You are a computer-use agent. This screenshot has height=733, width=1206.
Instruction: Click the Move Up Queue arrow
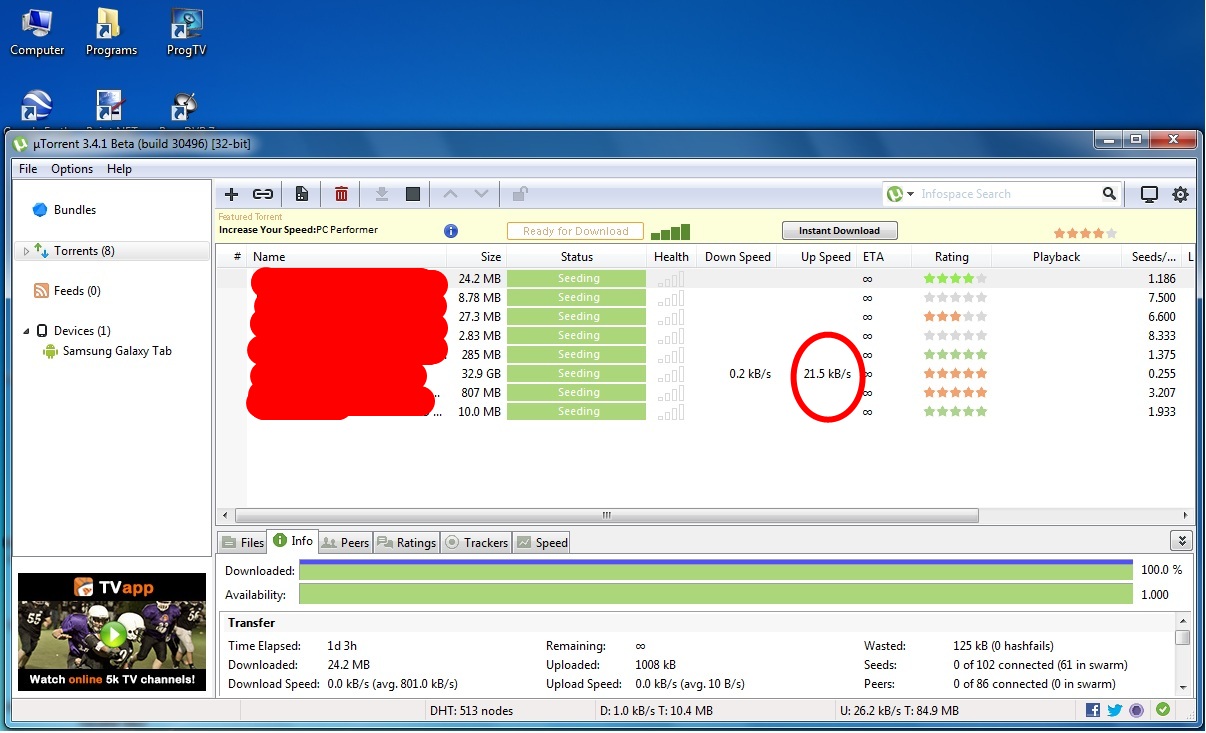tap(450, 194)
